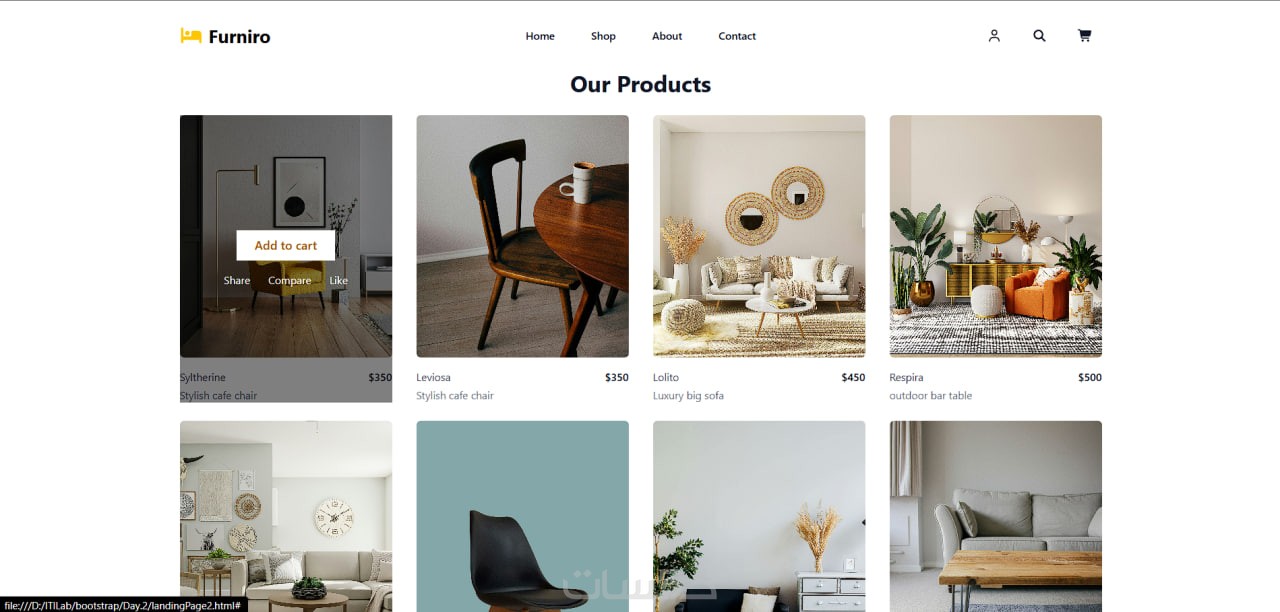The height and width of the screenshot is (612, 1280).
Task: Compare the Syltherine product
Action: point(290,281)
